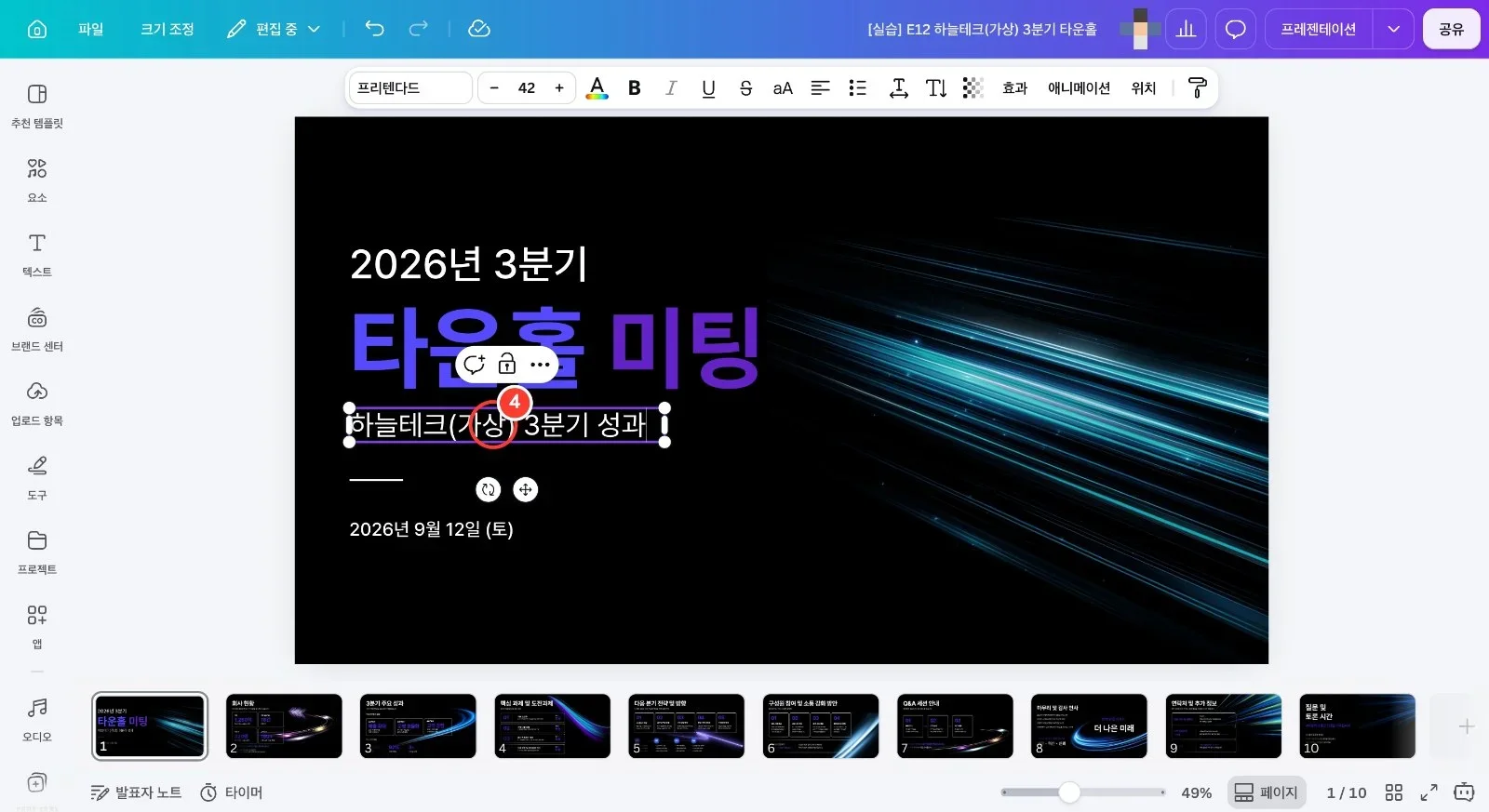Viewport: 1489px width, 812px height.
Task: Open 요소 elements sidebar panel
Action: (37, 180)
